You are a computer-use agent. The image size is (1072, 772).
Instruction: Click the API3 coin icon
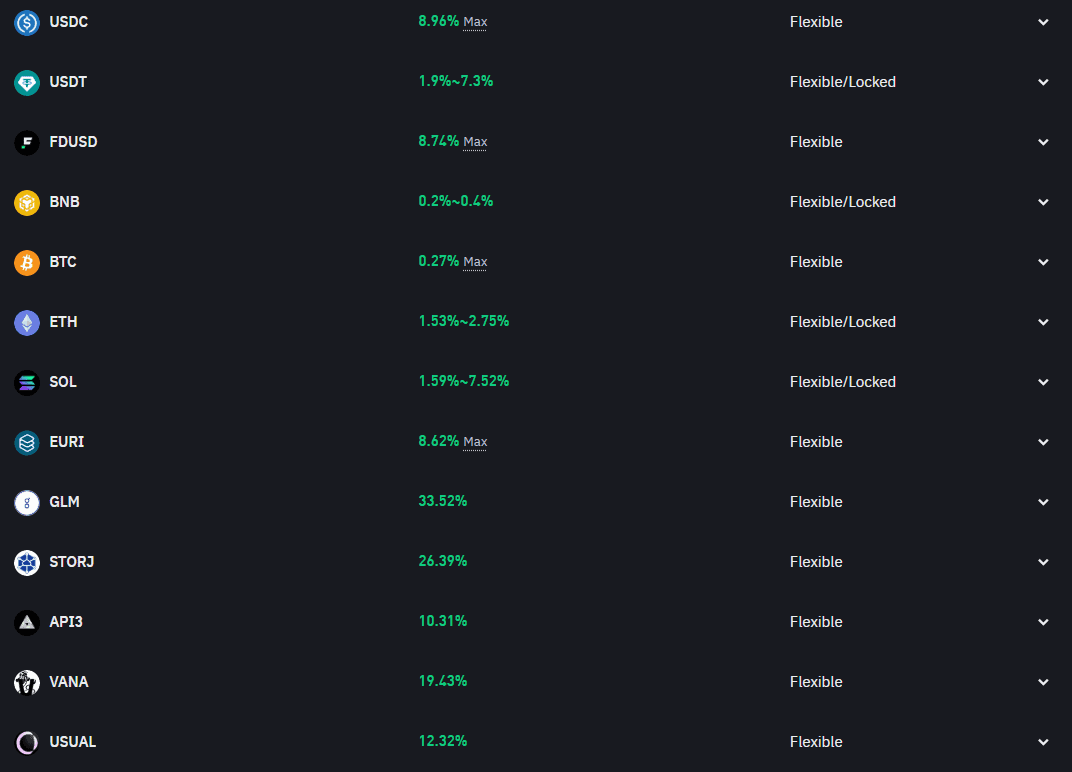pyautogui.click(x=27, y=622)
